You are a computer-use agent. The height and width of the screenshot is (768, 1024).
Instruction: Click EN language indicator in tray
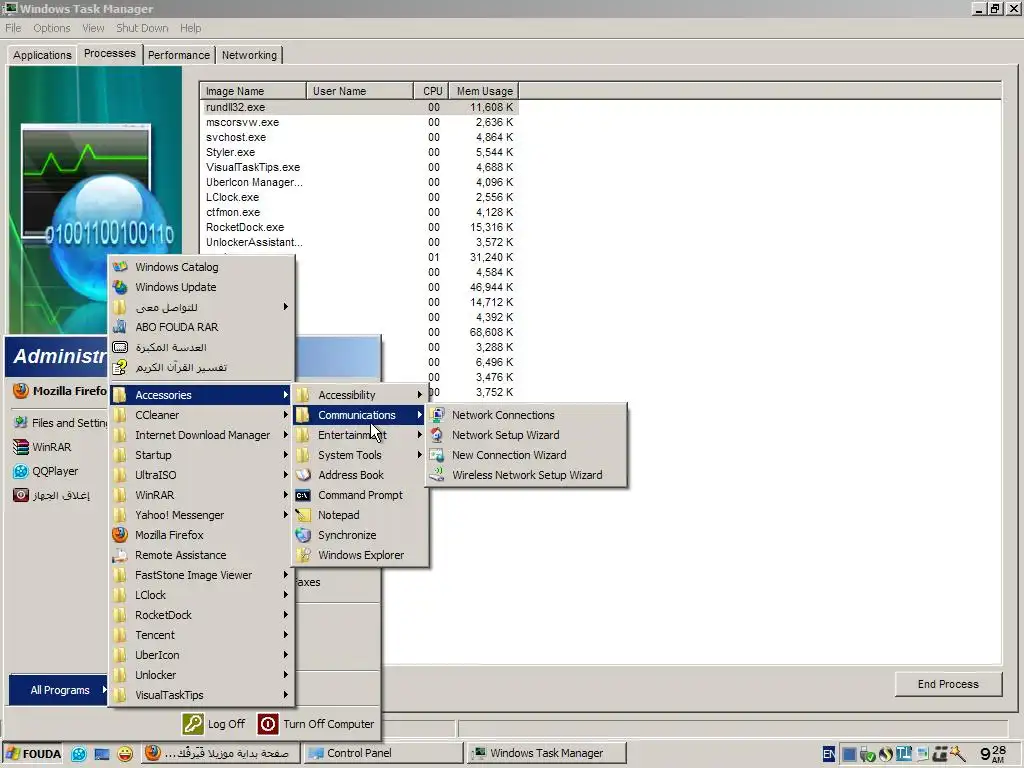coord(829,754)
